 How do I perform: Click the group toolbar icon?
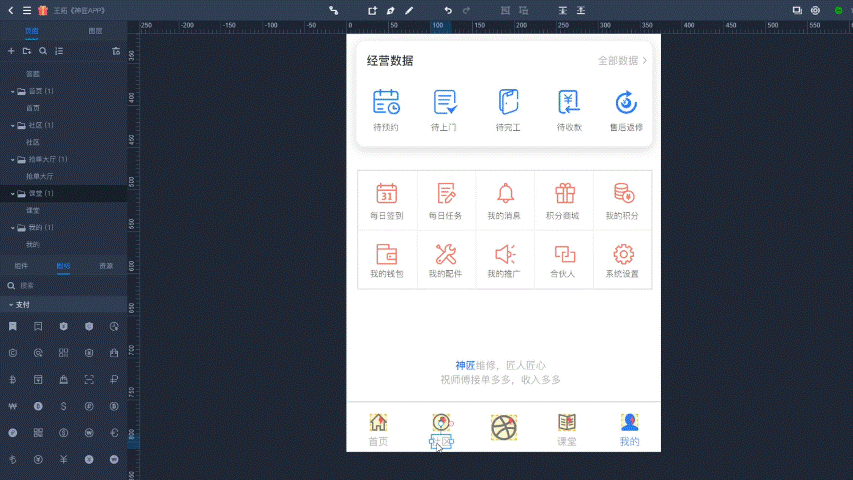click(x=505, y=10)
